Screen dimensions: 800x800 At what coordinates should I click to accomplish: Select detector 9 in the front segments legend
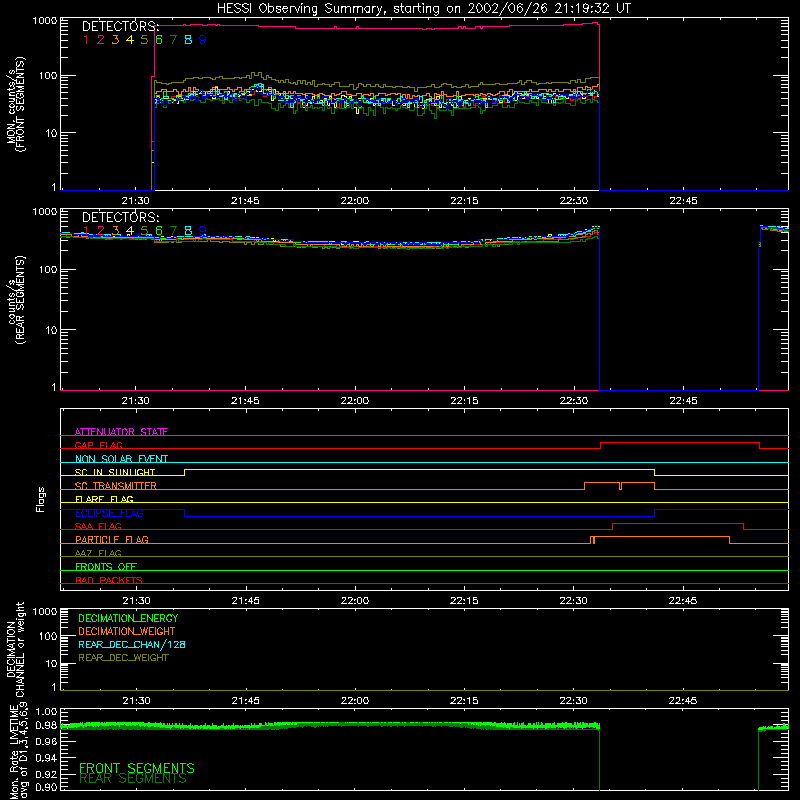[x=203, y=40]
